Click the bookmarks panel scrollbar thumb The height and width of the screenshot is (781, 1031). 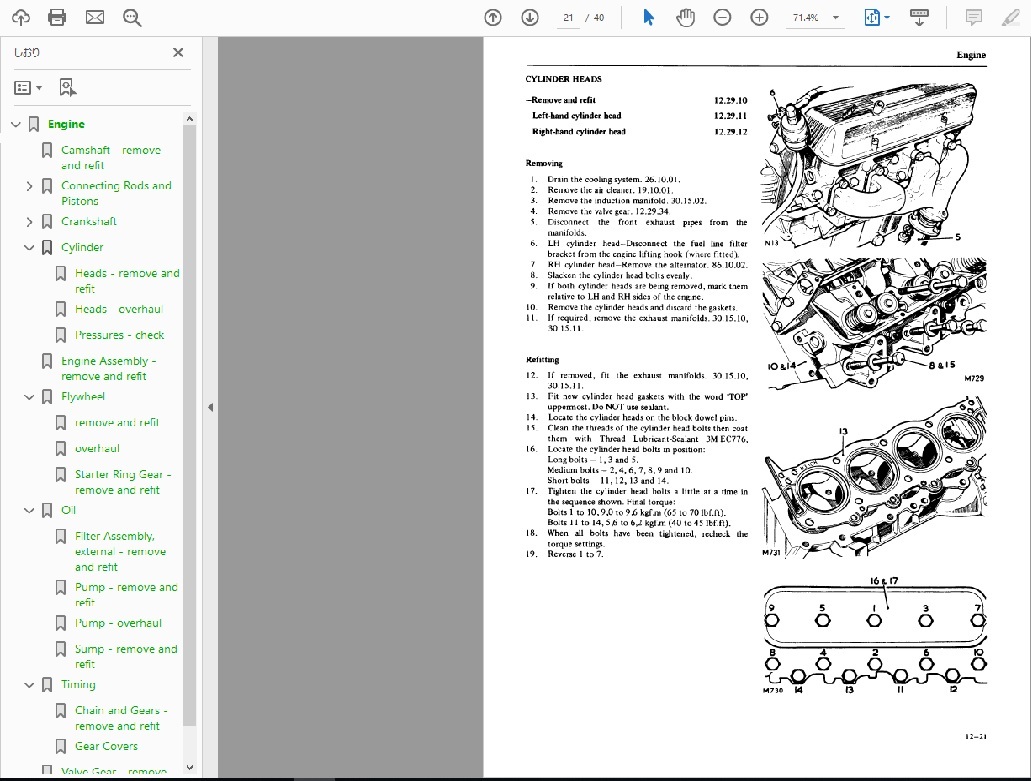click(189, 425)
